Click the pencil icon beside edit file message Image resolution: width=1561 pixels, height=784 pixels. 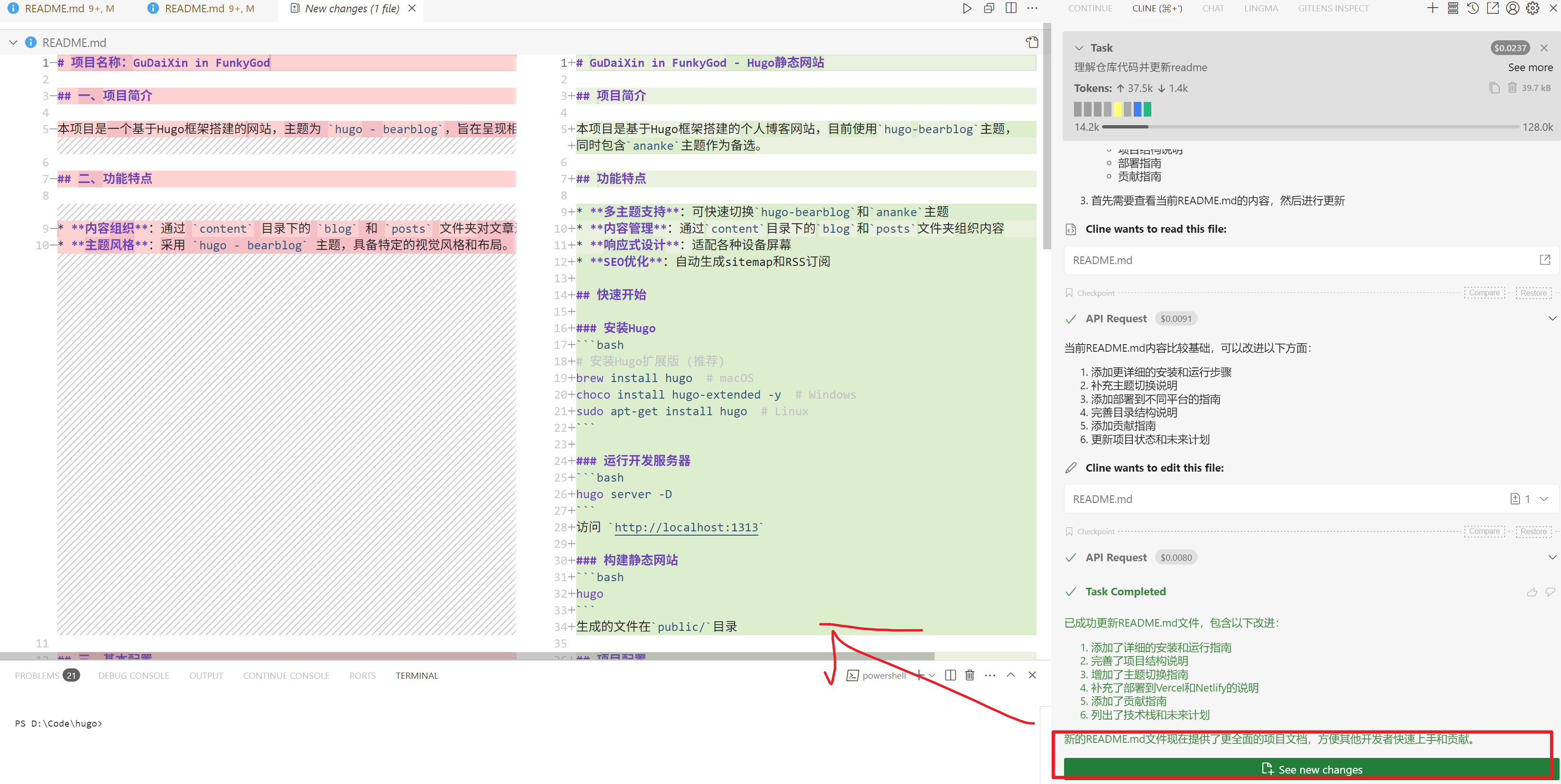click(x=1071, y=468)
